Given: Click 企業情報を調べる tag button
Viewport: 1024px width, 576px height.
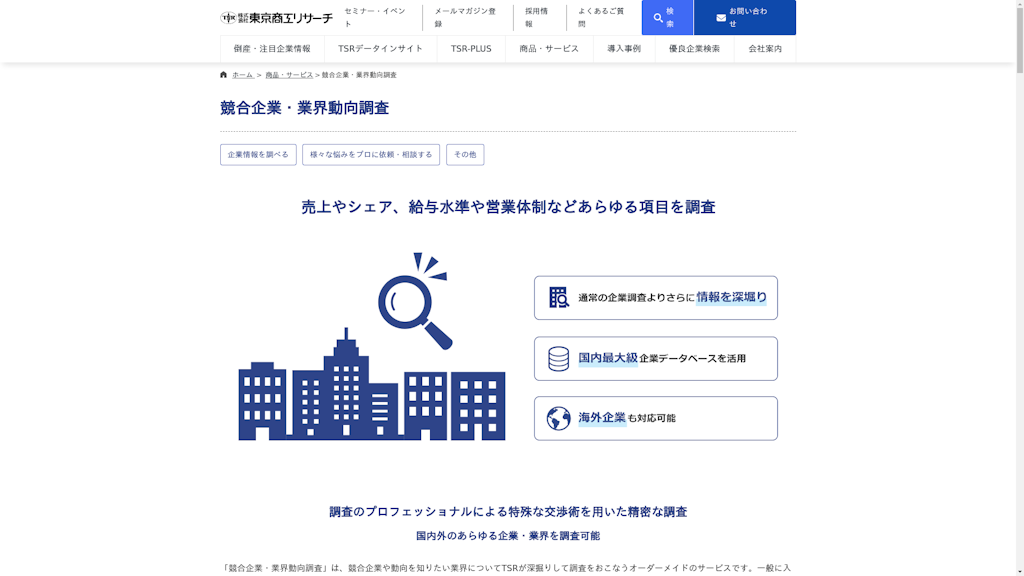Looking at the screenshot, I should 258,155.
